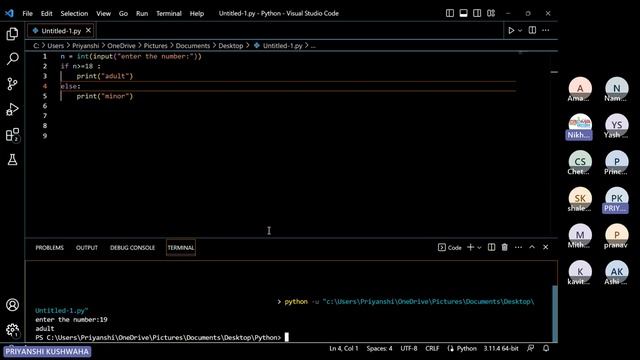Viewport: 640px width, 360px height.
Task: Click UTF-8 encoding status item
Action: 409,349
